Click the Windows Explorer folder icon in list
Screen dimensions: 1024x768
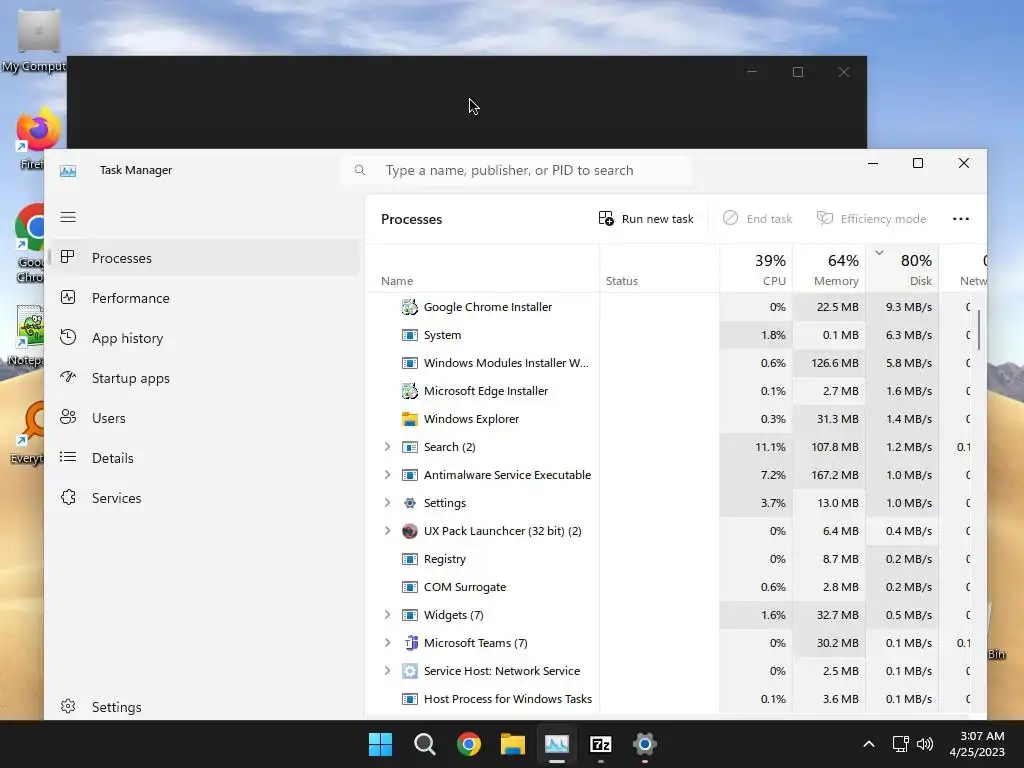[409, 419]
